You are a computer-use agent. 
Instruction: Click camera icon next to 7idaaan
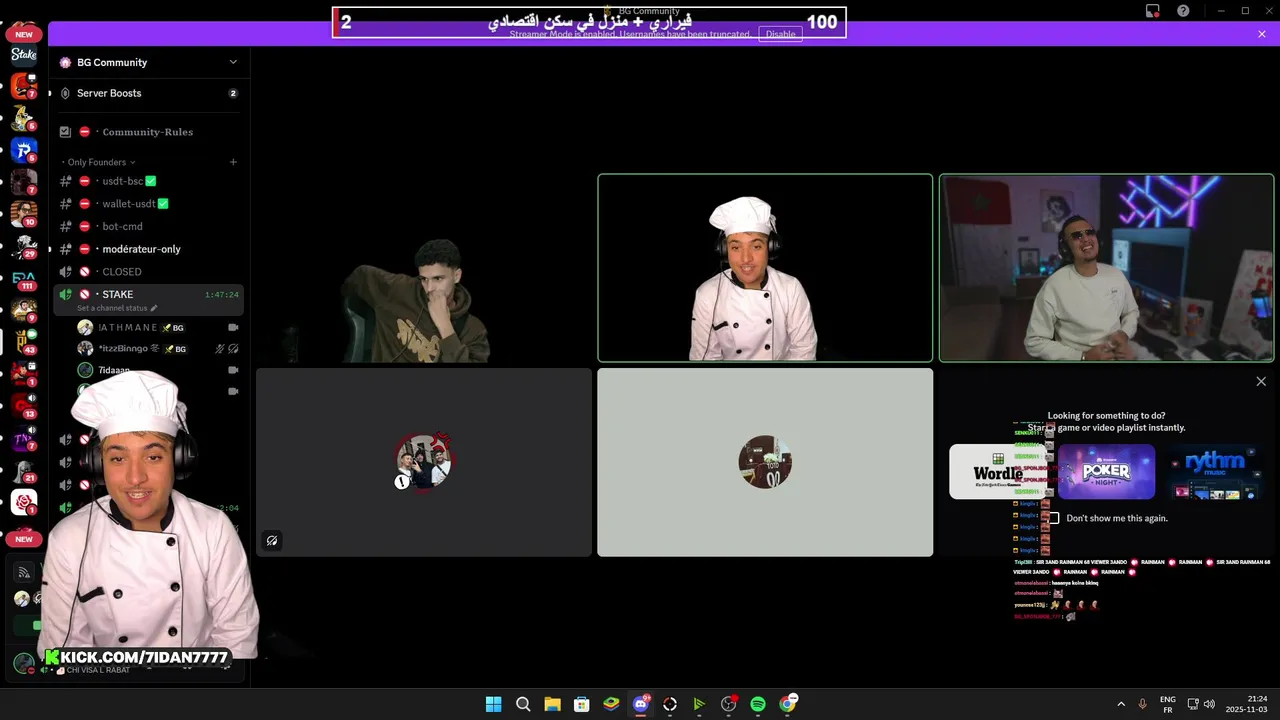click(x=233, y=370)
